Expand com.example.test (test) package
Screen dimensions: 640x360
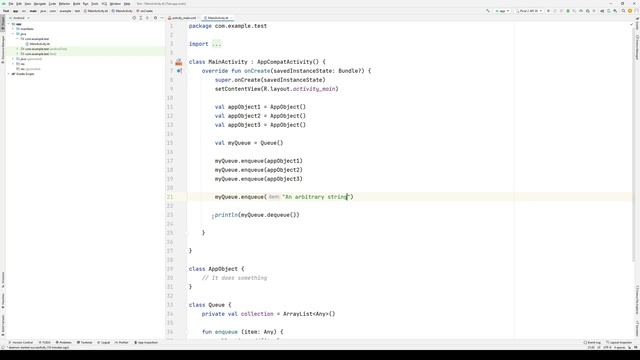pos(18,54)
